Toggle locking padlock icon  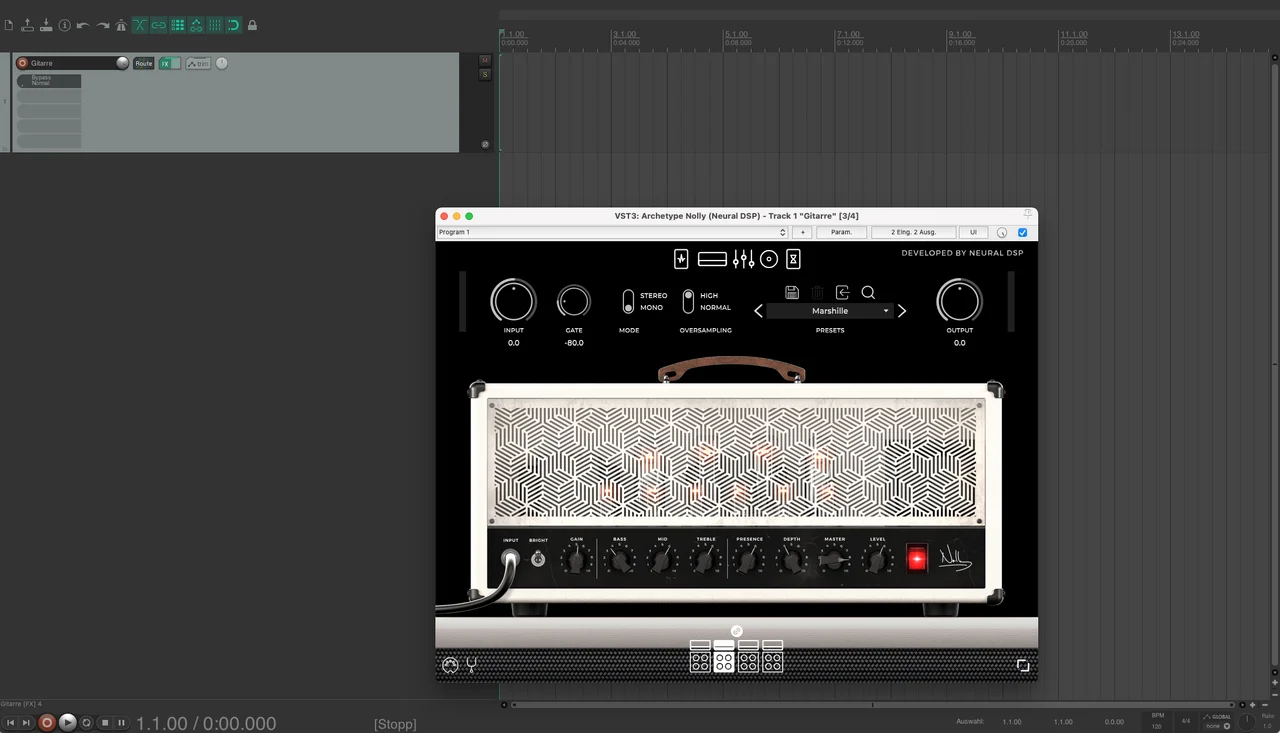tap(252, 25)
